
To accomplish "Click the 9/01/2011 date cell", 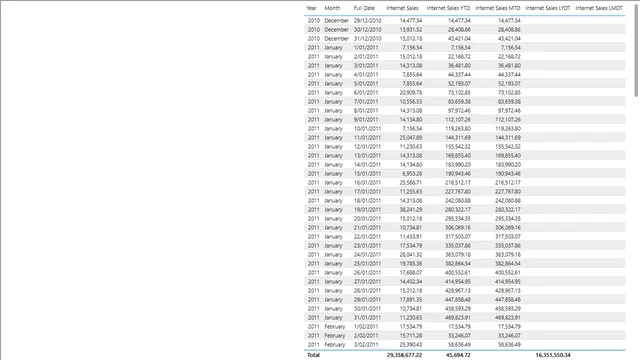I will click(x=366, y=120).
